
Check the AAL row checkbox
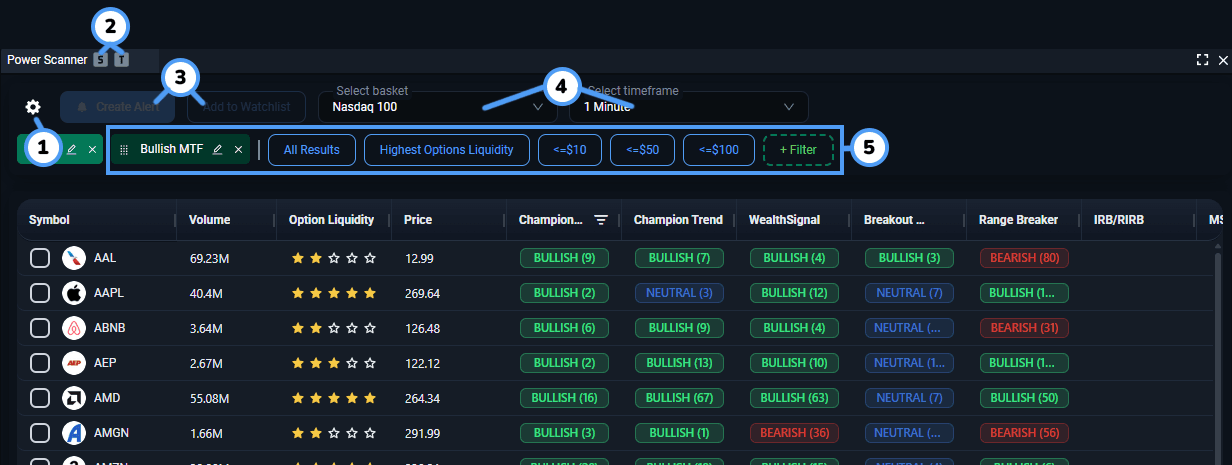pyautogui.click(x=40, y=258)
